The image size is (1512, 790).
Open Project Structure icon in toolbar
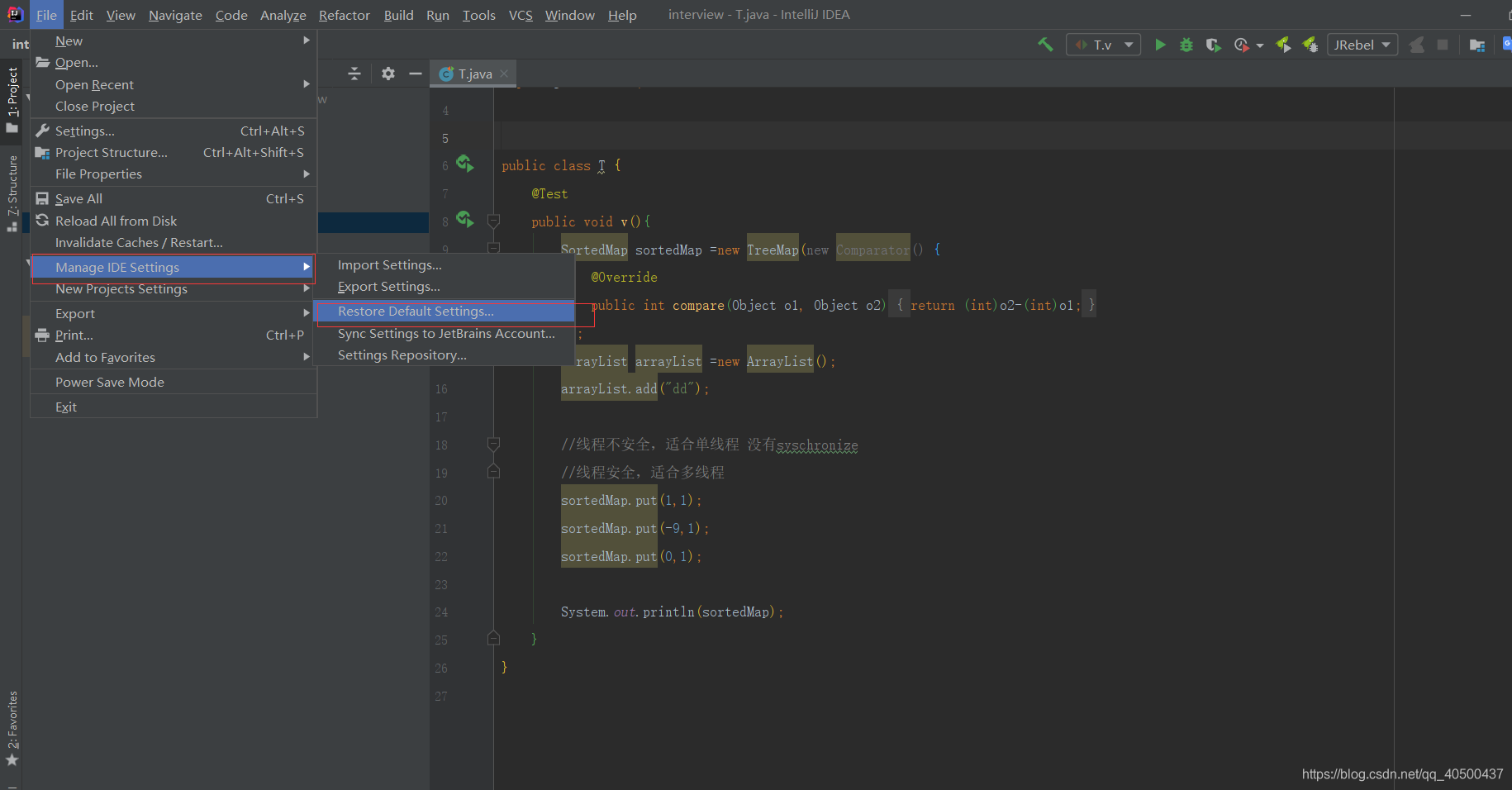1477,45
